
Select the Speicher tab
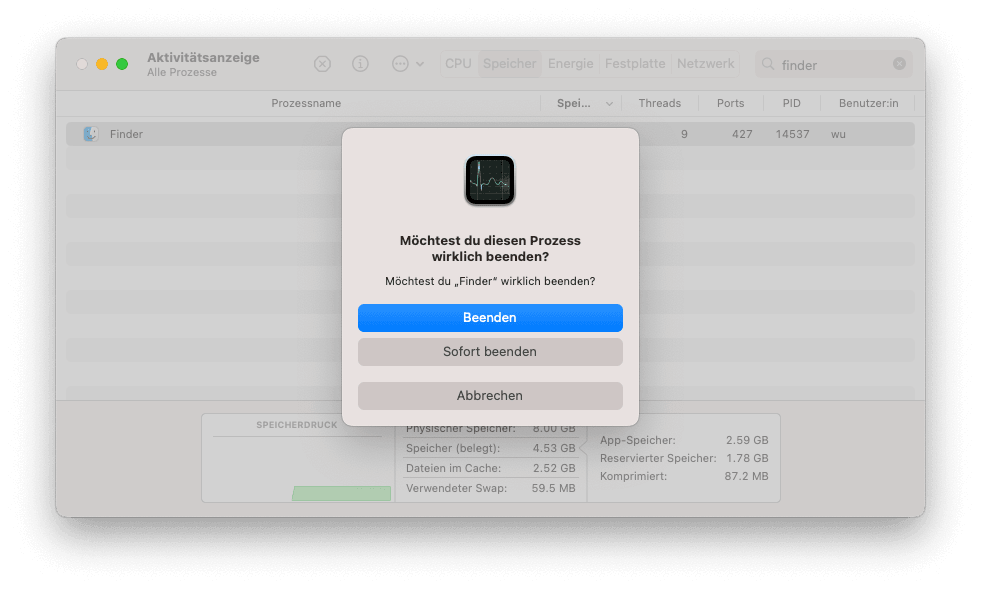pyautogui.click(x=509, y=64)
